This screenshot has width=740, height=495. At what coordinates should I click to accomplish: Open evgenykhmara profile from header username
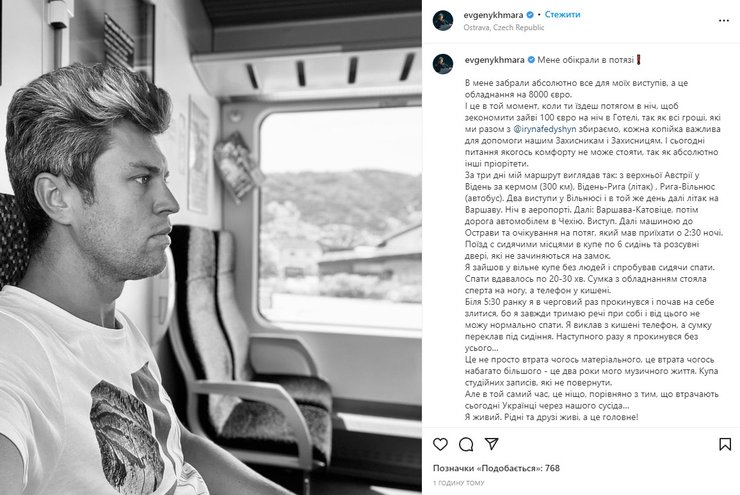(x=493, y=15)
